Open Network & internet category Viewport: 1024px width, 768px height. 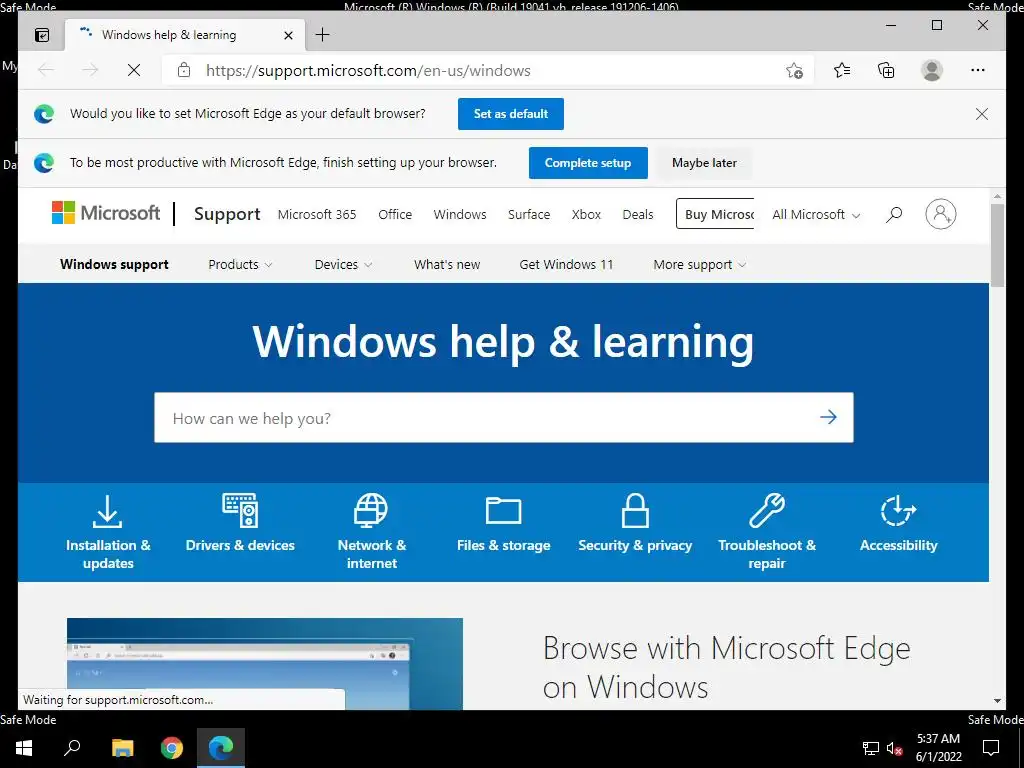click(372, 532)
